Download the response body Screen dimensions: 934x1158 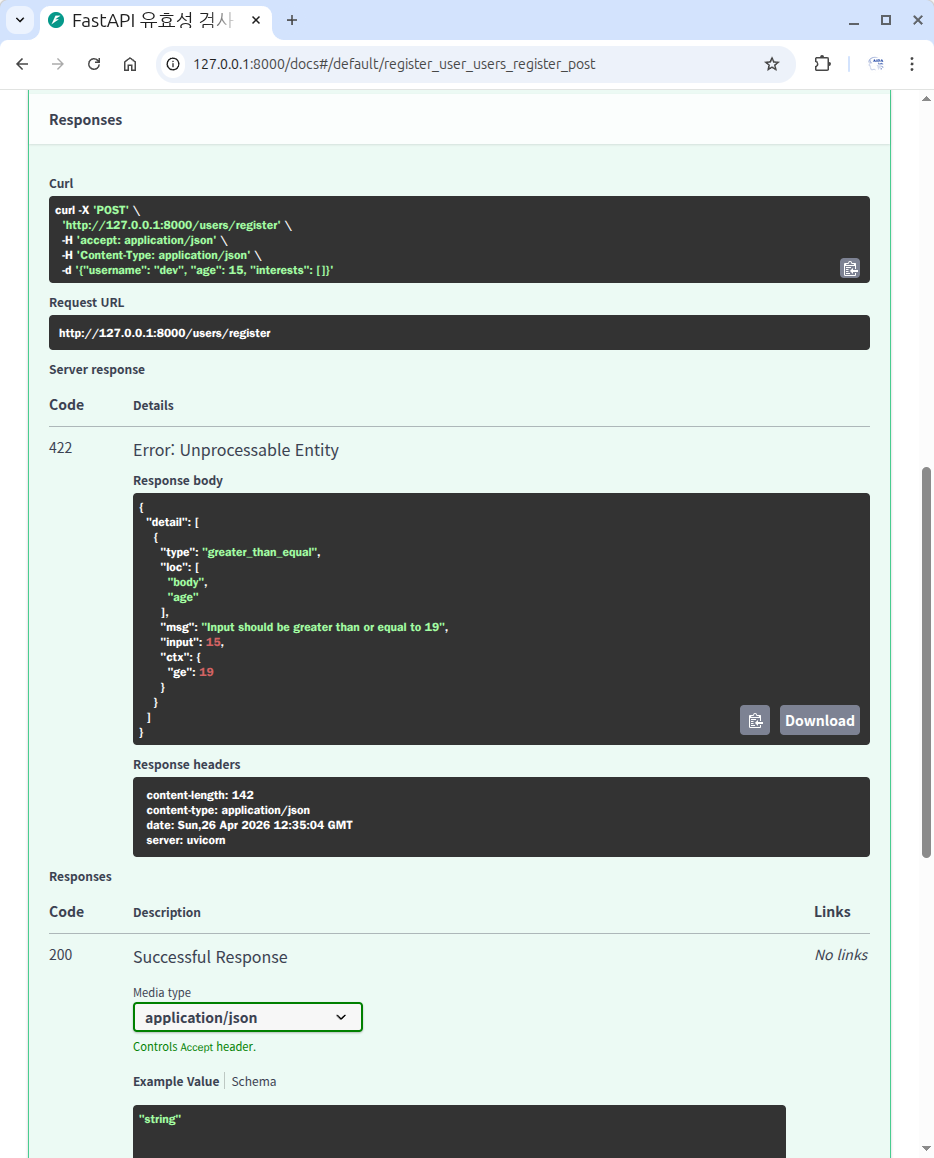(x=820, y=720)
